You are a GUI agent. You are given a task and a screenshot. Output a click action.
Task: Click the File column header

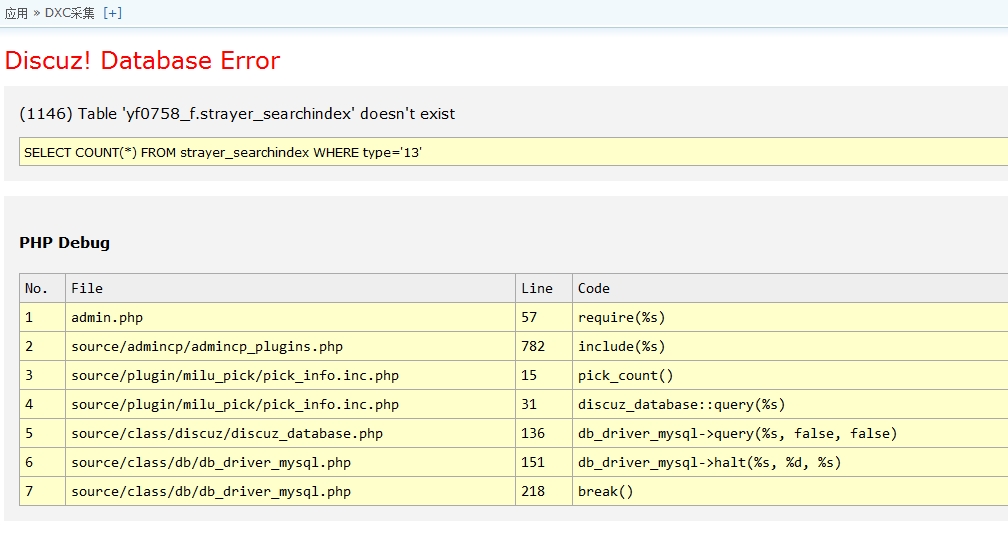coord(87,288)
